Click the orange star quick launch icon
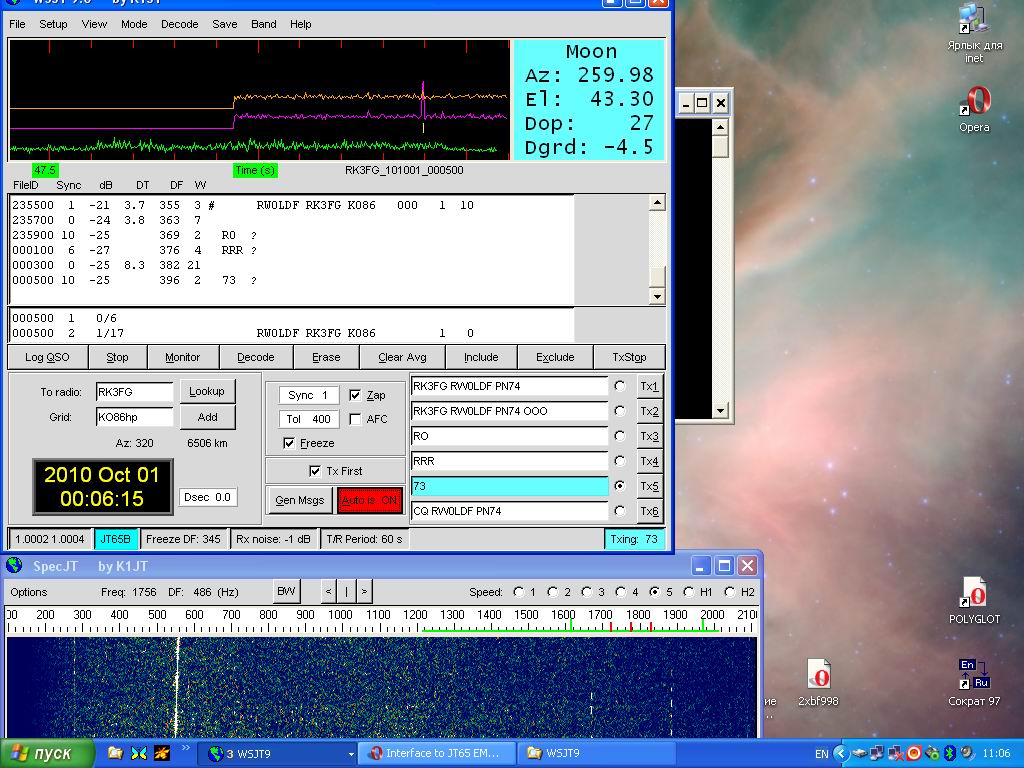The width and height of the screenshot is (1024, 768). point(162,753)
